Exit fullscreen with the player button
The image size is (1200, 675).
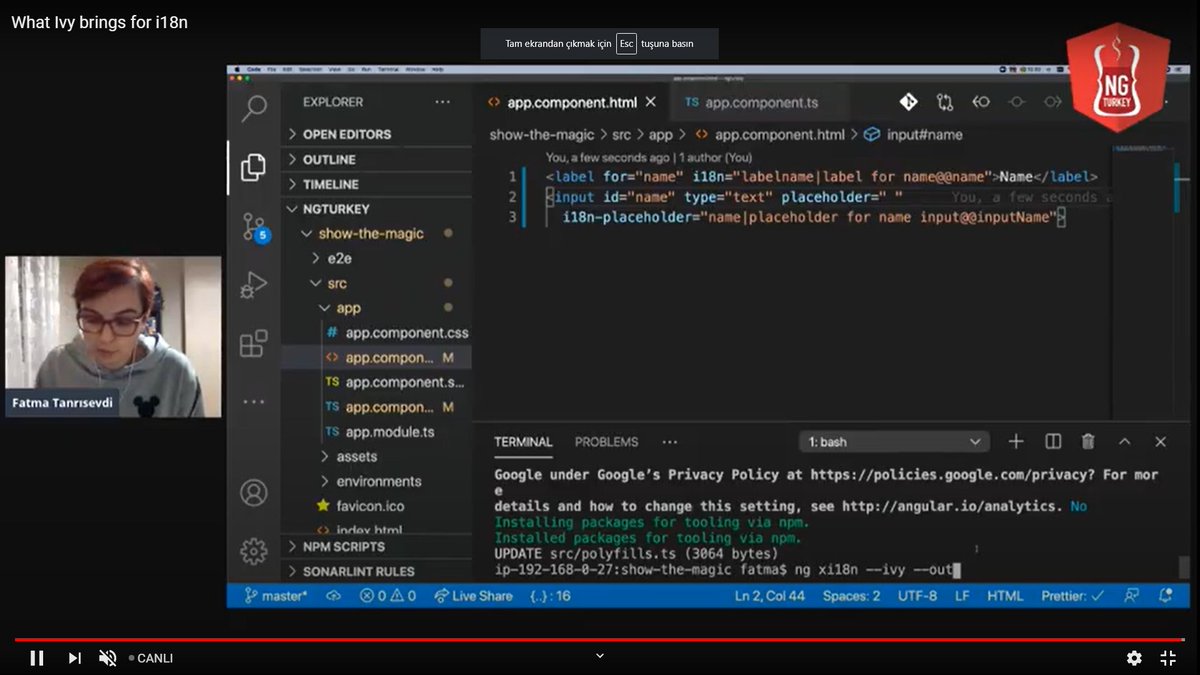[1168, 658]
